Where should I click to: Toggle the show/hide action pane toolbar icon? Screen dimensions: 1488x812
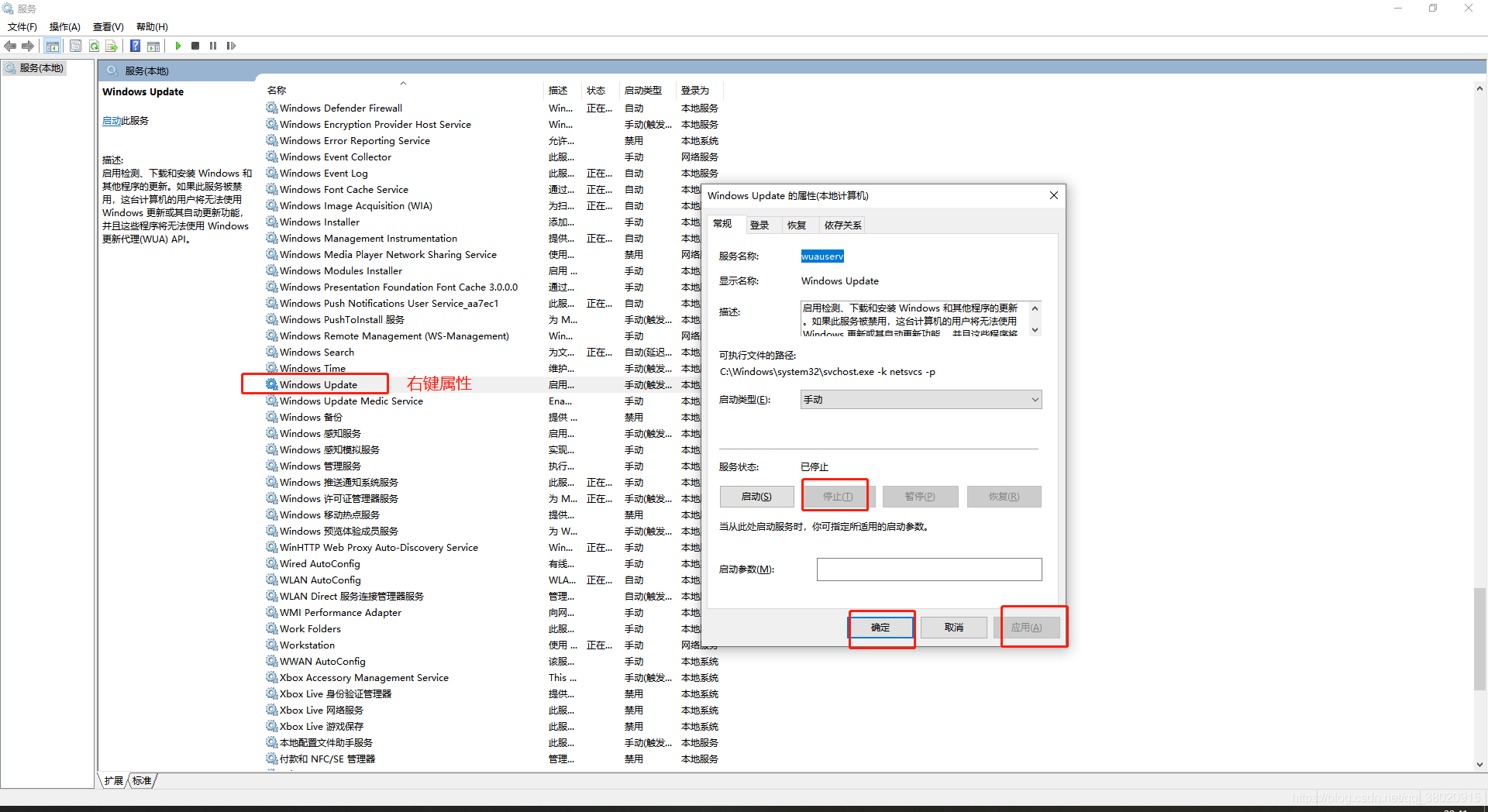click(x=153, y=46)
